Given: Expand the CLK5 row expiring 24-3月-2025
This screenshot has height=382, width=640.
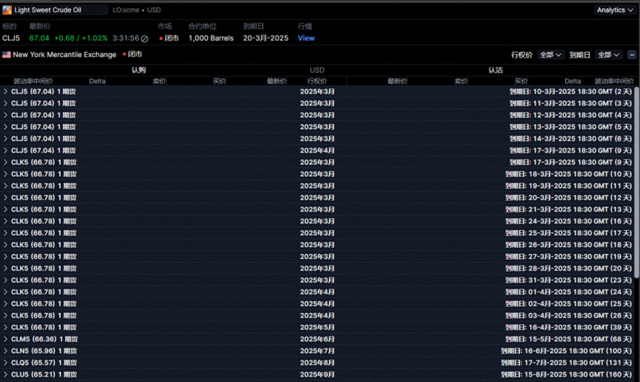Looking at the screenshot, I should coord(5,222).
